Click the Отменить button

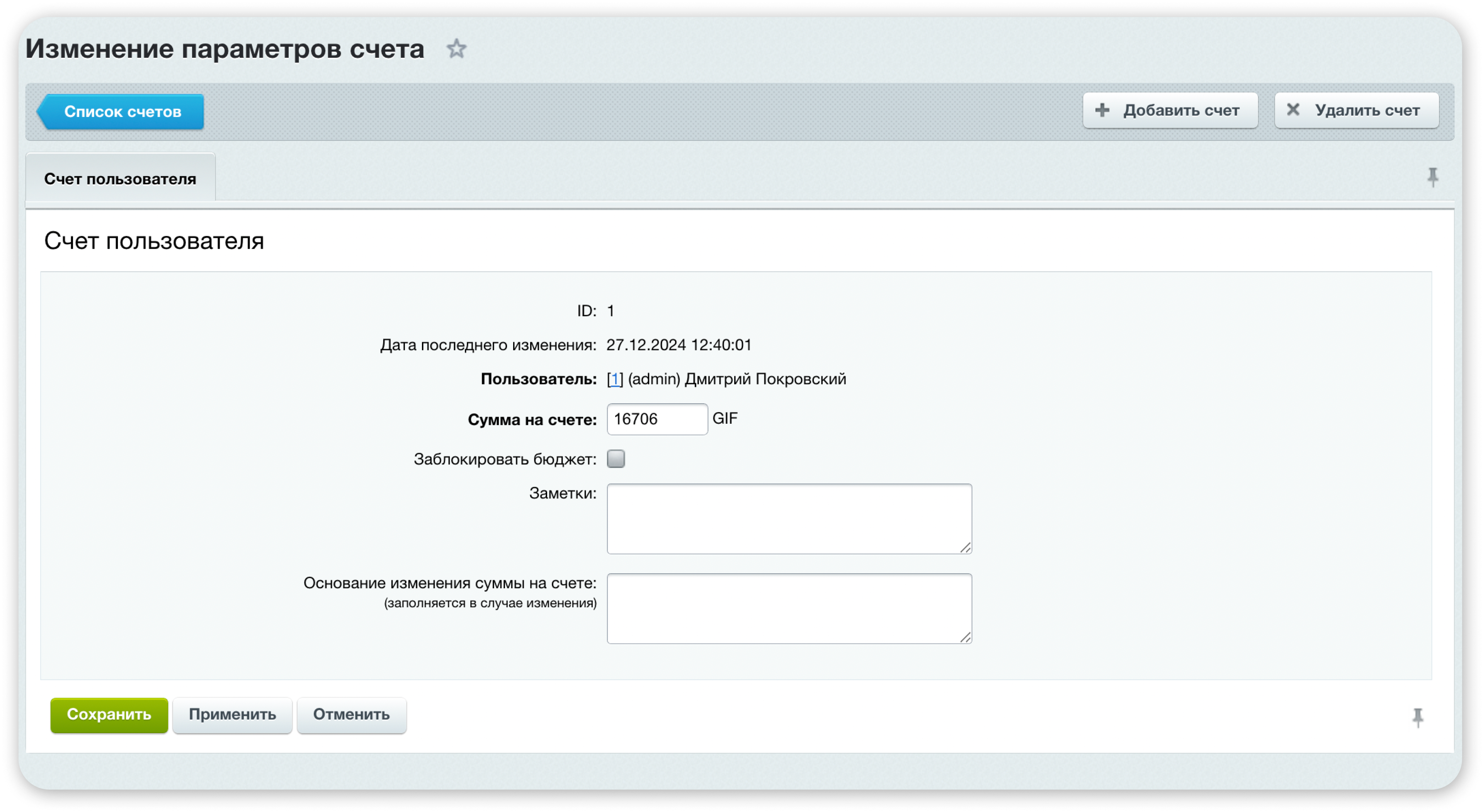point(351,715)
